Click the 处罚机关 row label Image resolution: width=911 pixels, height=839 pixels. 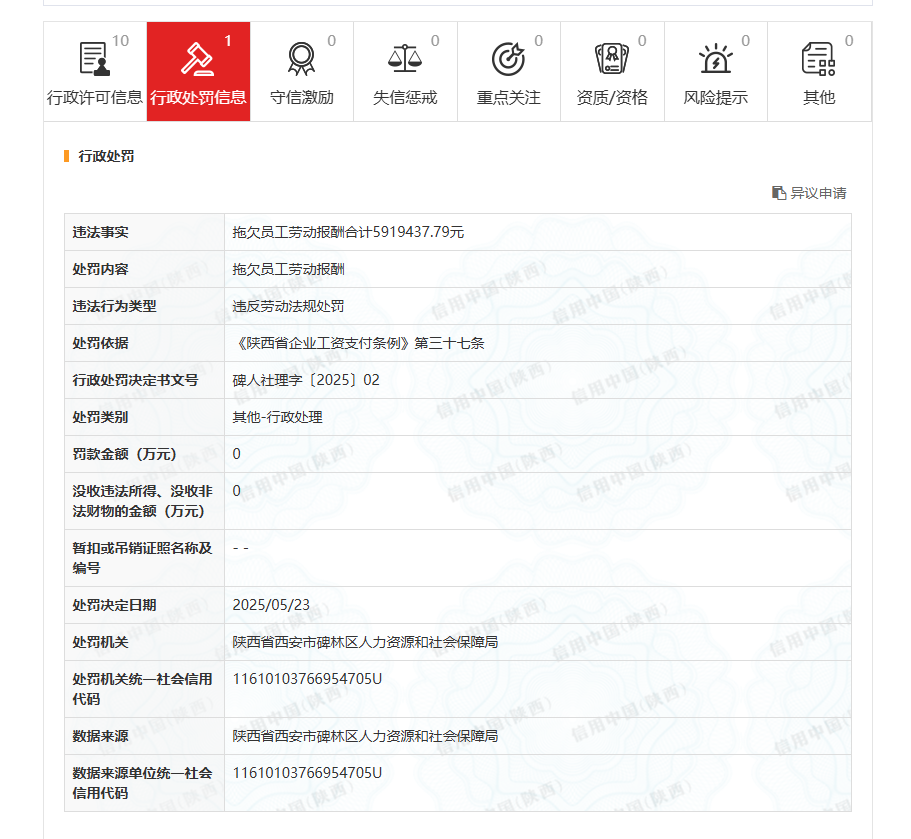pos(101,642)
